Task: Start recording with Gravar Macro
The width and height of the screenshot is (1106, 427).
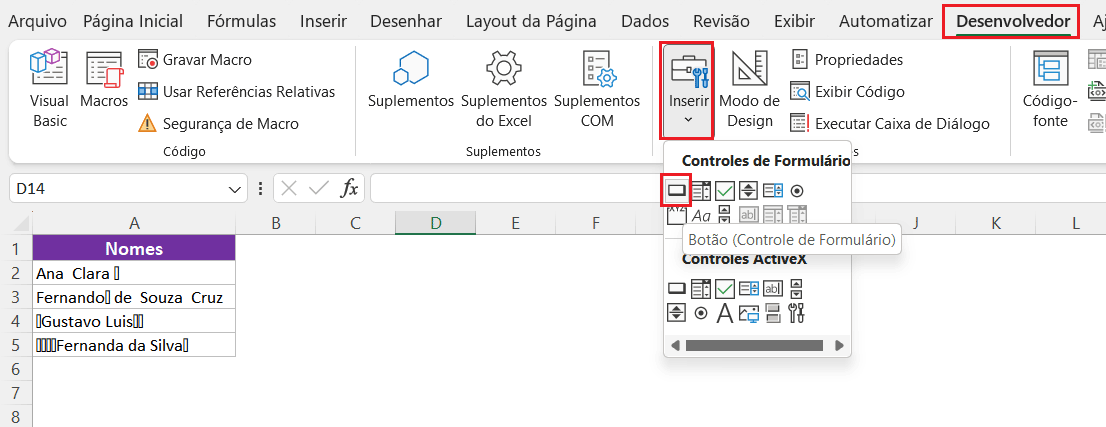Action: (194, 60)
